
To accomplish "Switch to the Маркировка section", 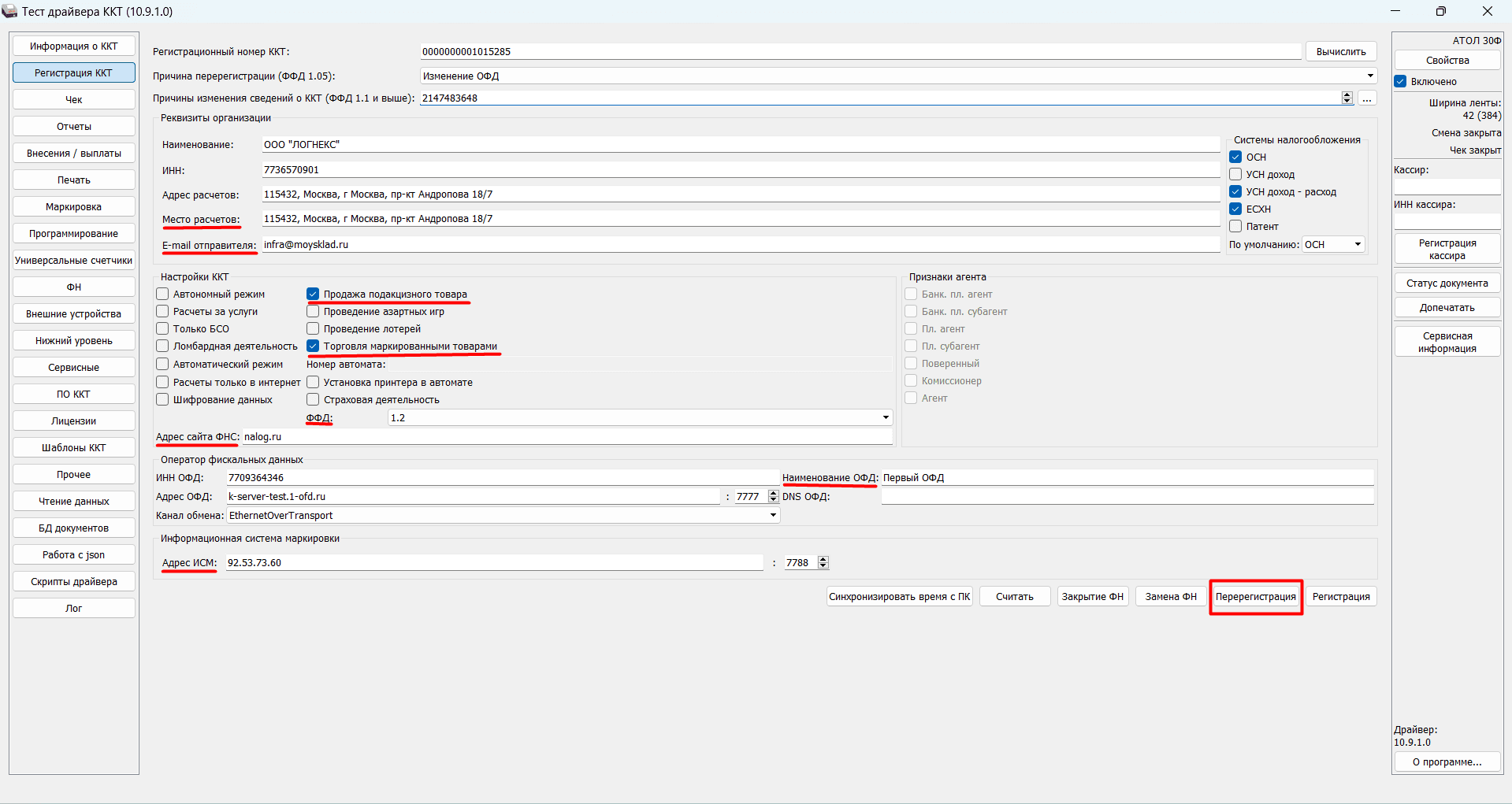I will pyautogui.click(x=74, y=206).
